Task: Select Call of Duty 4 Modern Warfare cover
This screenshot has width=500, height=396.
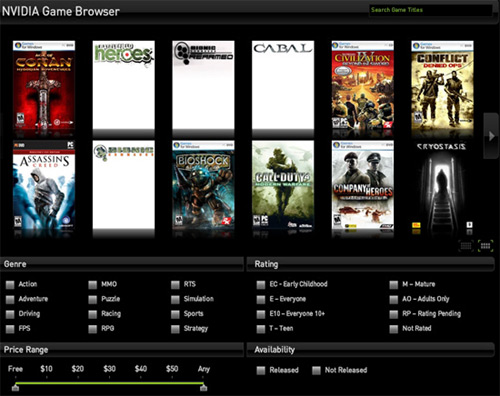Action: [x=283, y=185]
